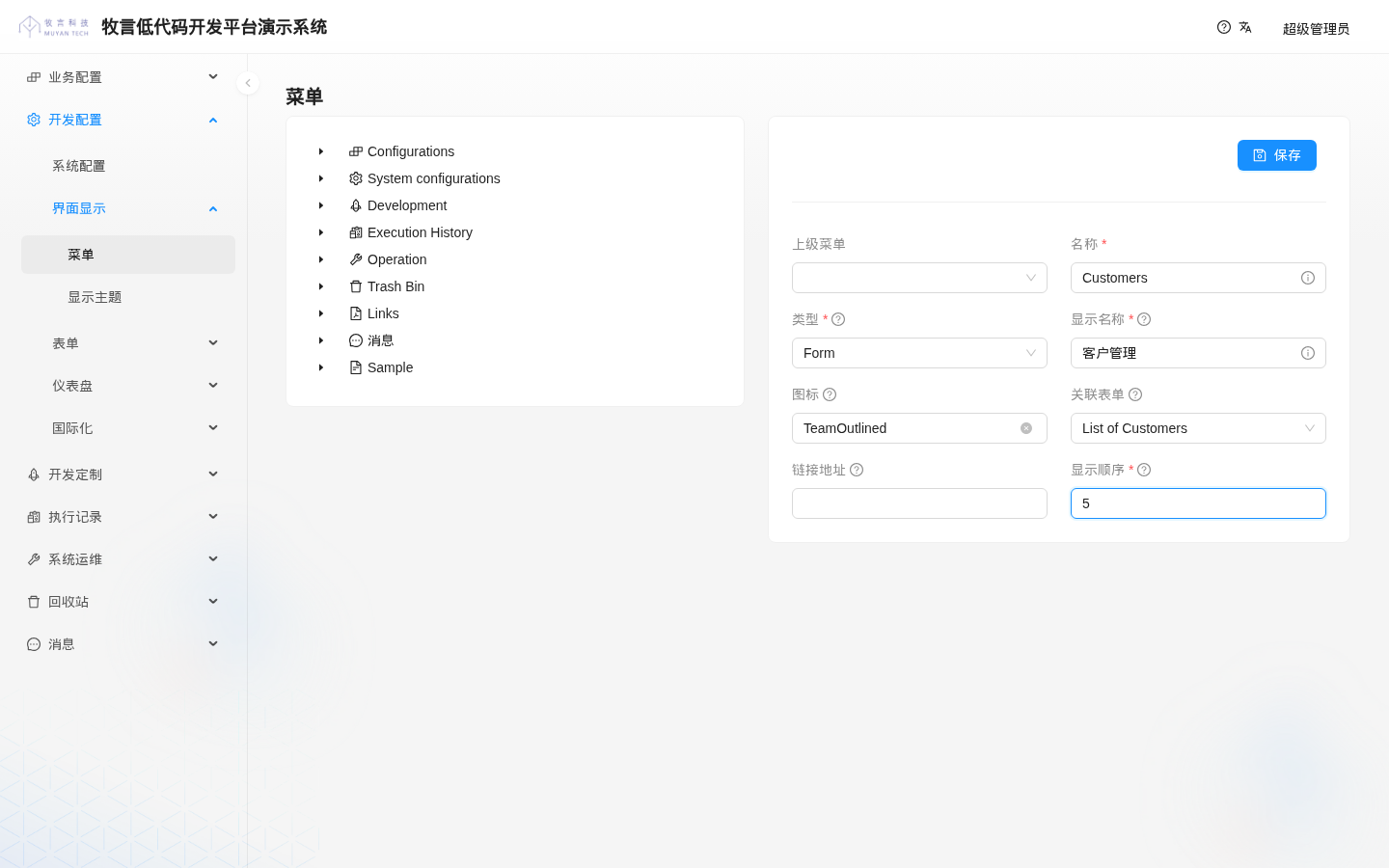Select the 菜单 sidebar item
Screen dimensions: 1389x868
tap(128, 255)
